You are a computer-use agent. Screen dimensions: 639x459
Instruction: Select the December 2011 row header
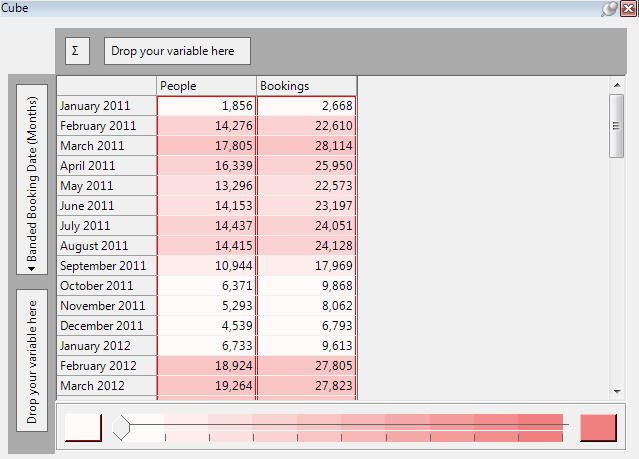[x=107, y=326]
